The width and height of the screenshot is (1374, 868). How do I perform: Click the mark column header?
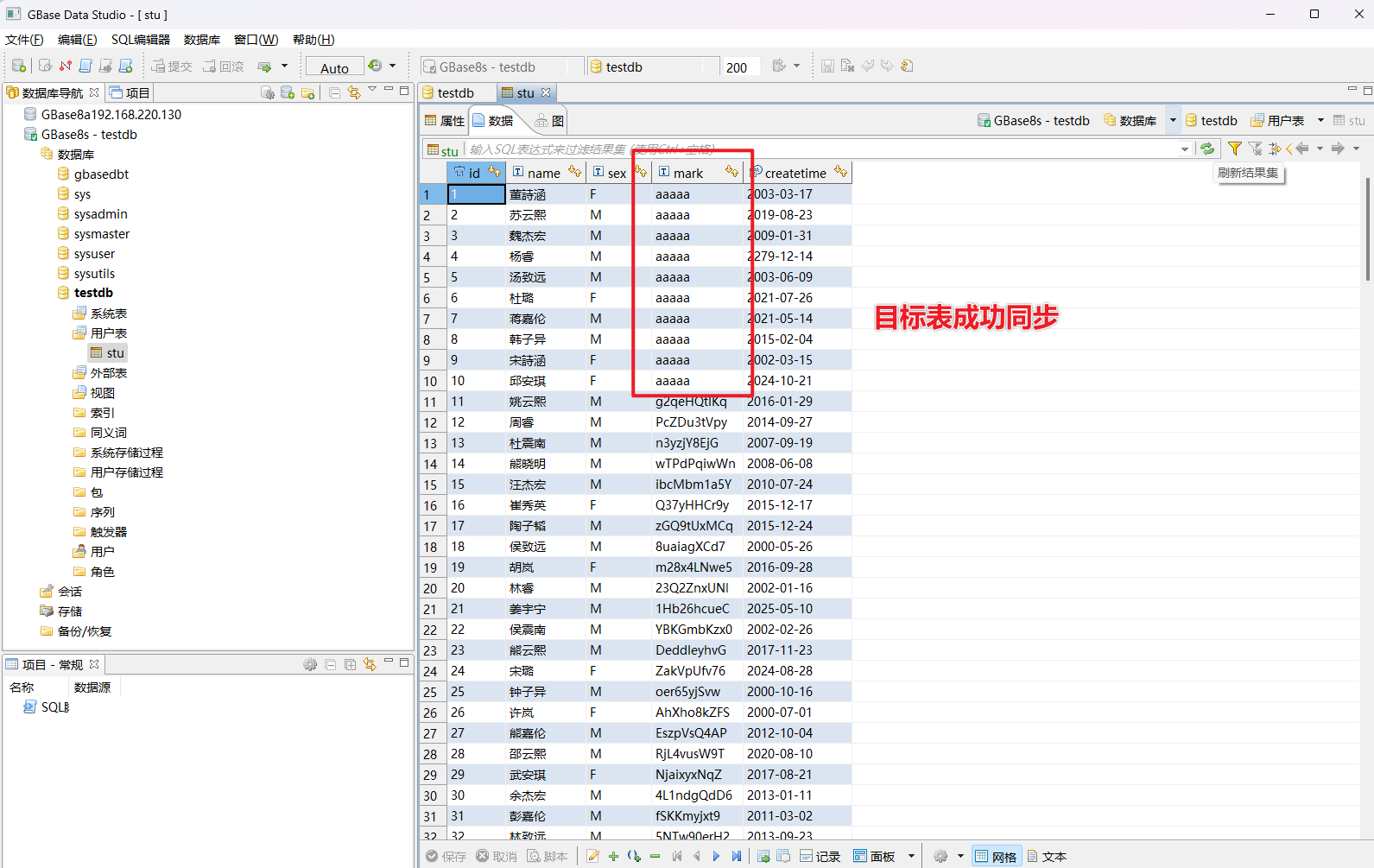click(x=696, y=172)
